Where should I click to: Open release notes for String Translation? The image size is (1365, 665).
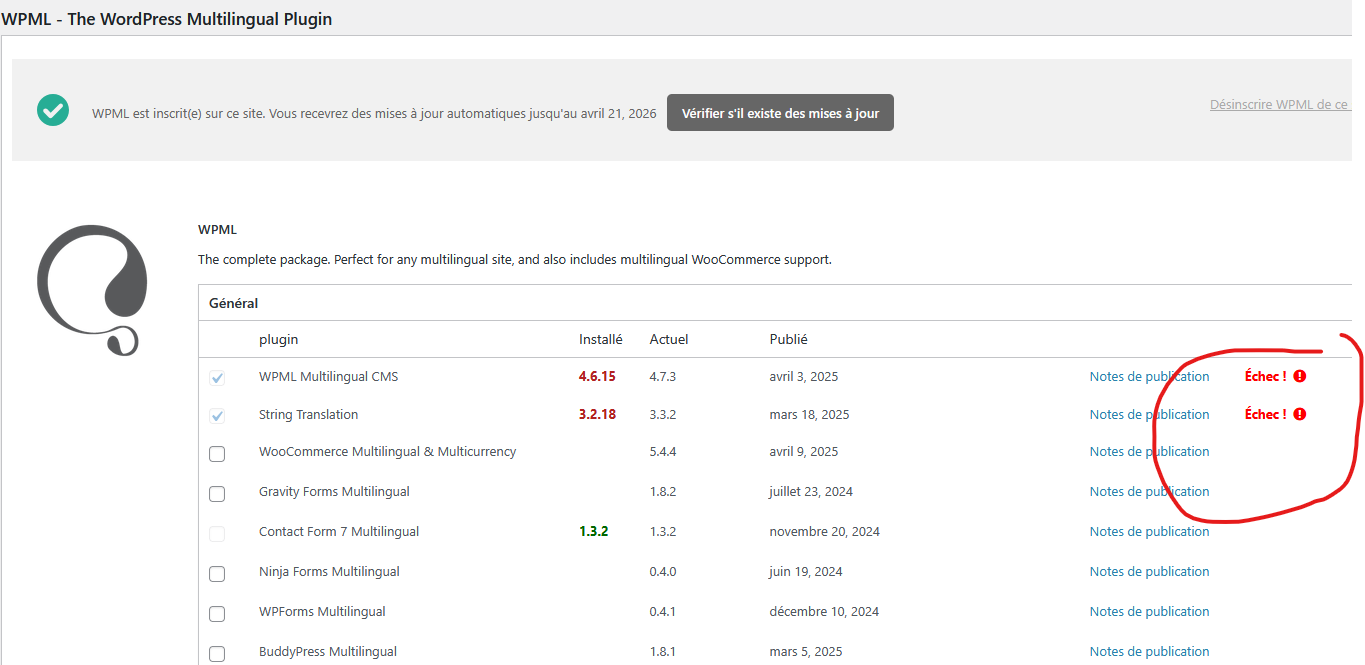[1149, 415]
